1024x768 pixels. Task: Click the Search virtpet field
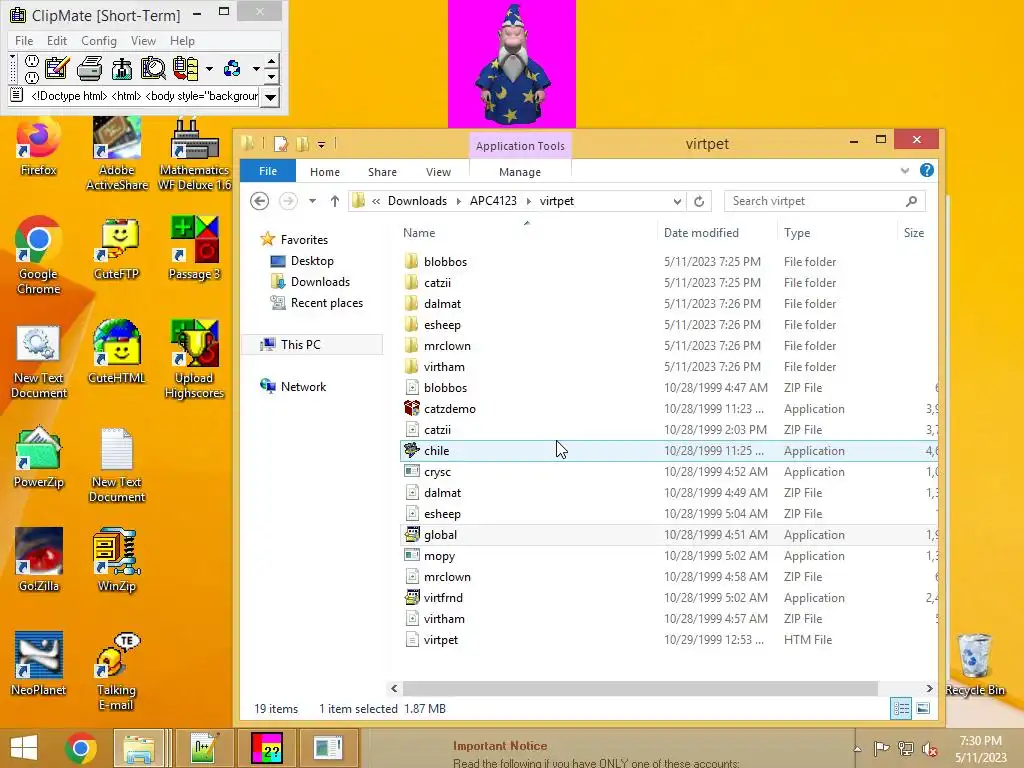[x=825, y=201]
